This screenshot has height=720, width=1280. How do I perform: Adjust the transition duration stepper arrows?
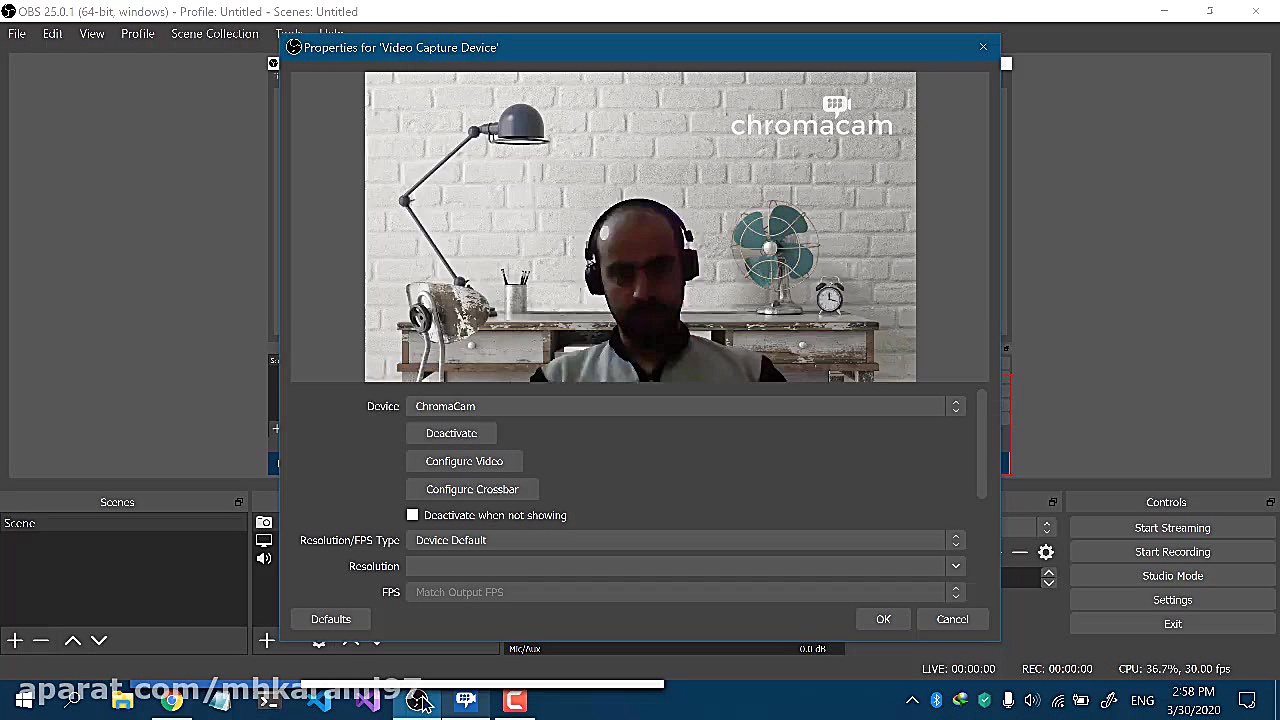[x=1048, y=577]
